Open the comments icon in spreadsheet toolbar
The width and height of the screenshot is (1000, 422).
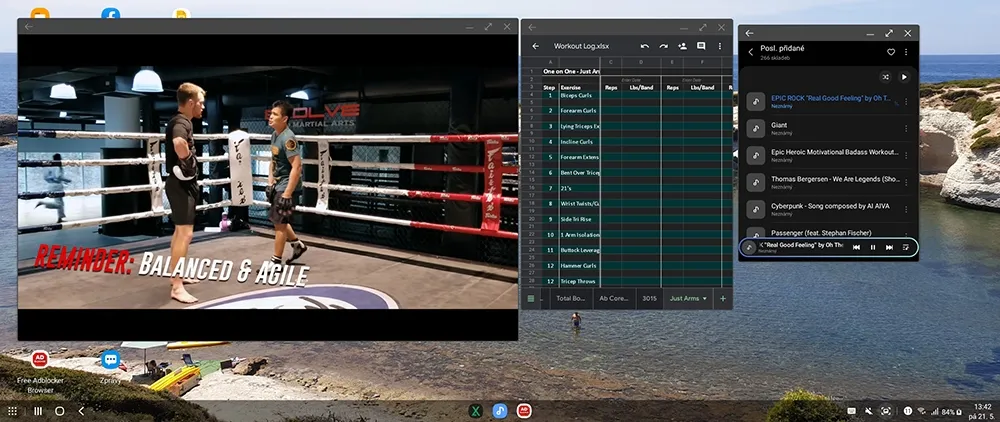click(x=701, y=46)
